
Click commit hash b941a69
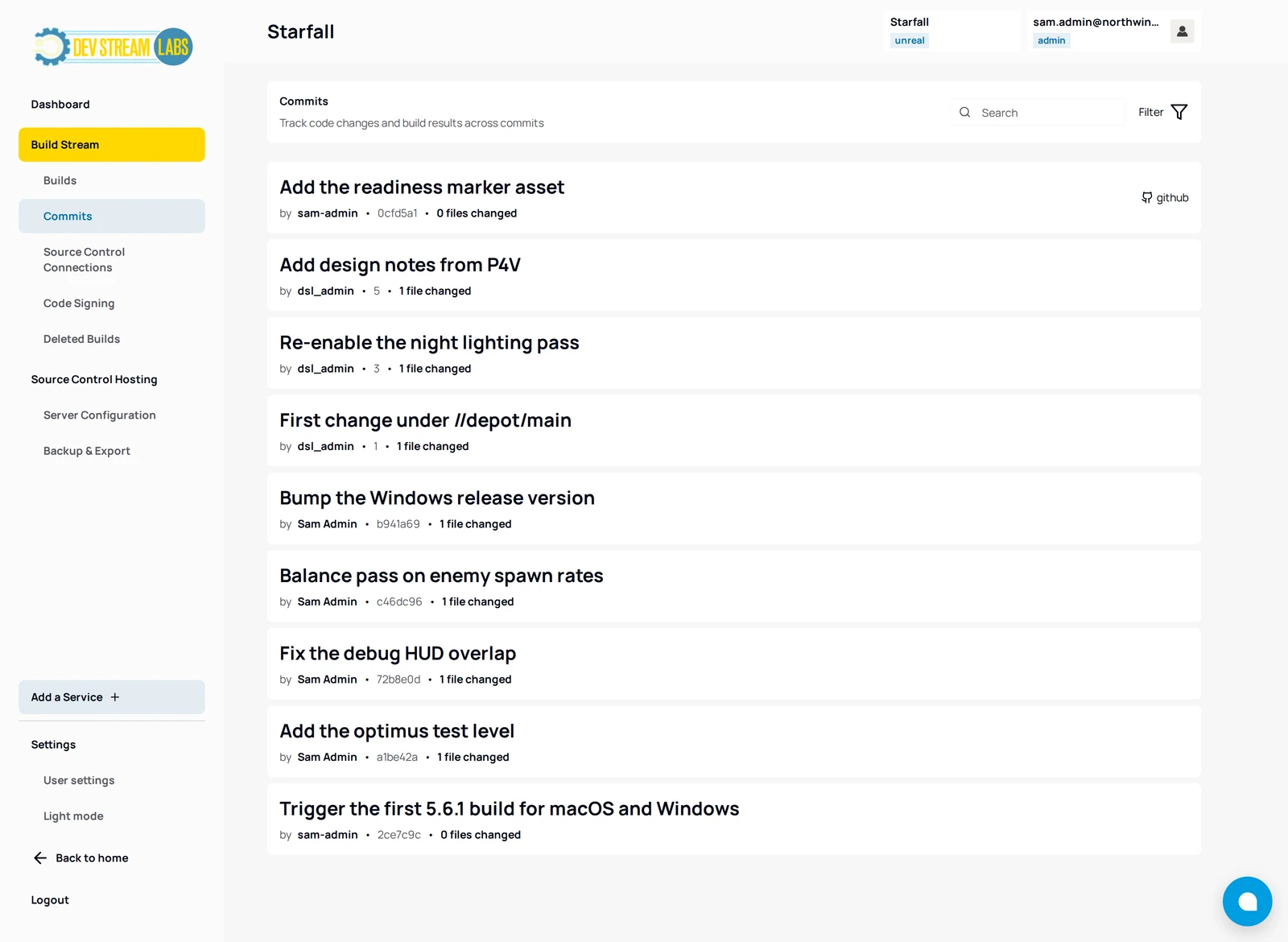(x=398, y=524)
